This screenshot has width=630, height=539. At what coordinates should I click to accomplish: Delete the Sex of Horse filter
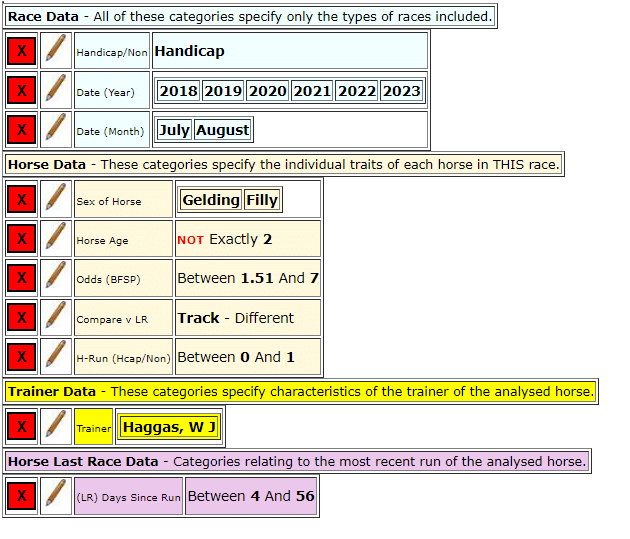click(22, 199)
